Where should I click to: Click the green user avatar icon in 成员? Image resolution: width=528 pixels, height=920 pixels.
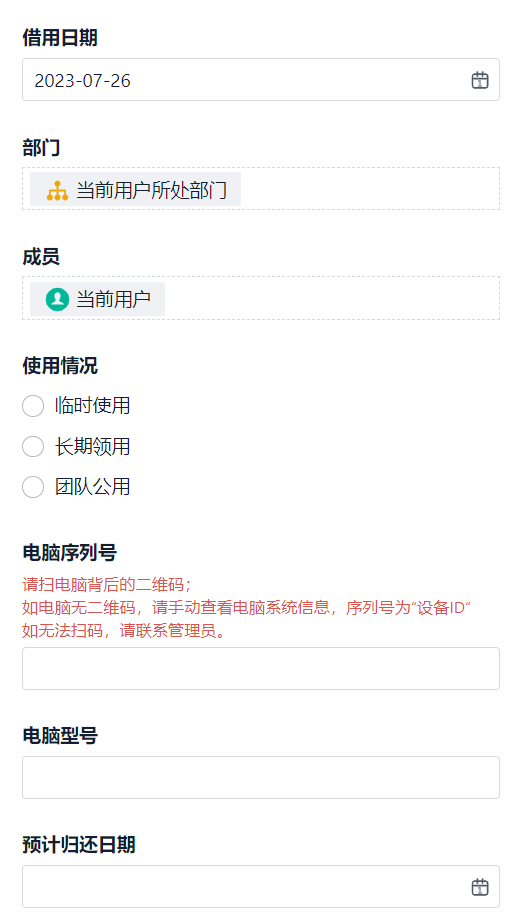(57, 299)
